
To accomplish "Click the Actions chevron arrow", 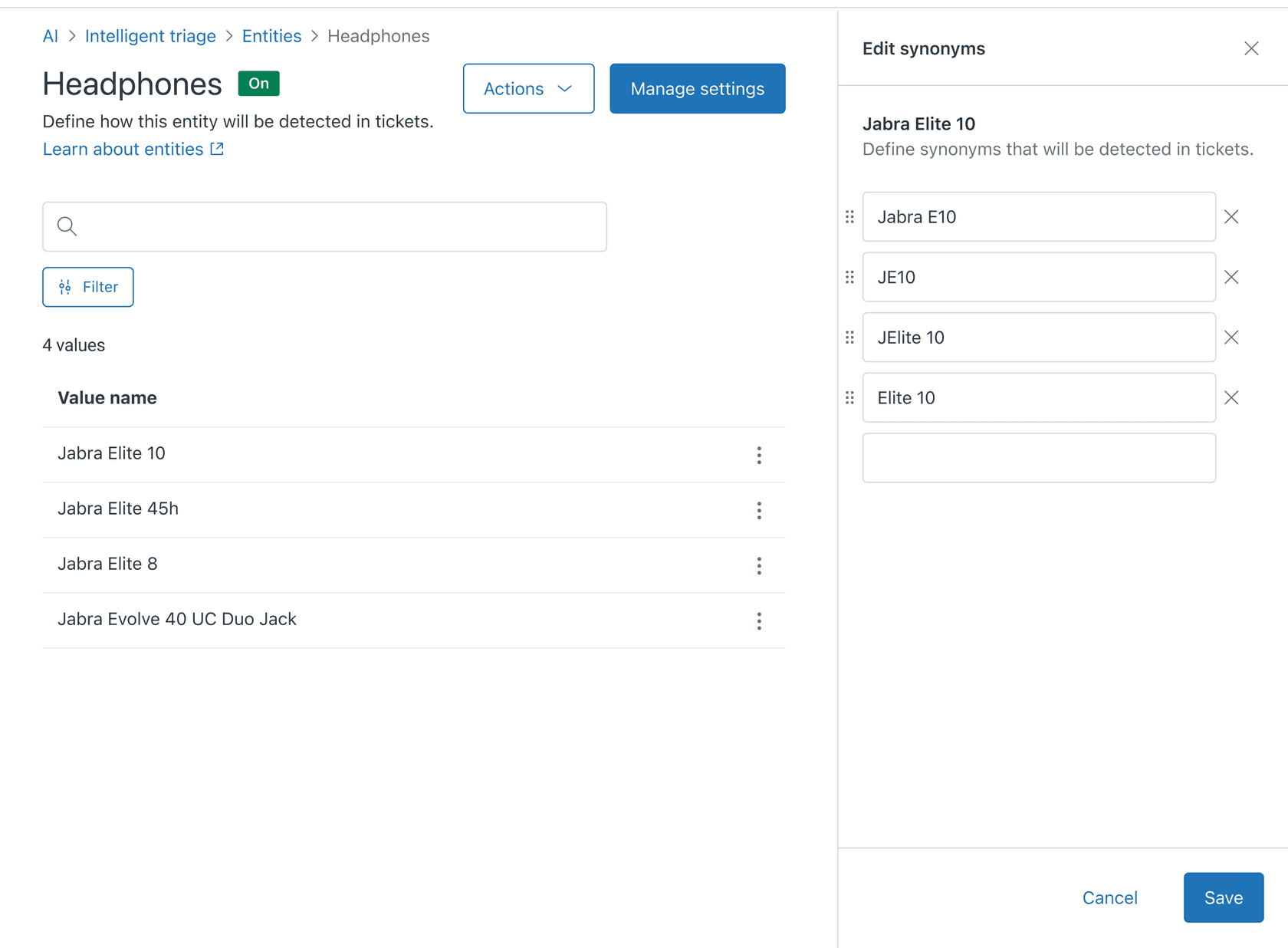I will (565, 88).
